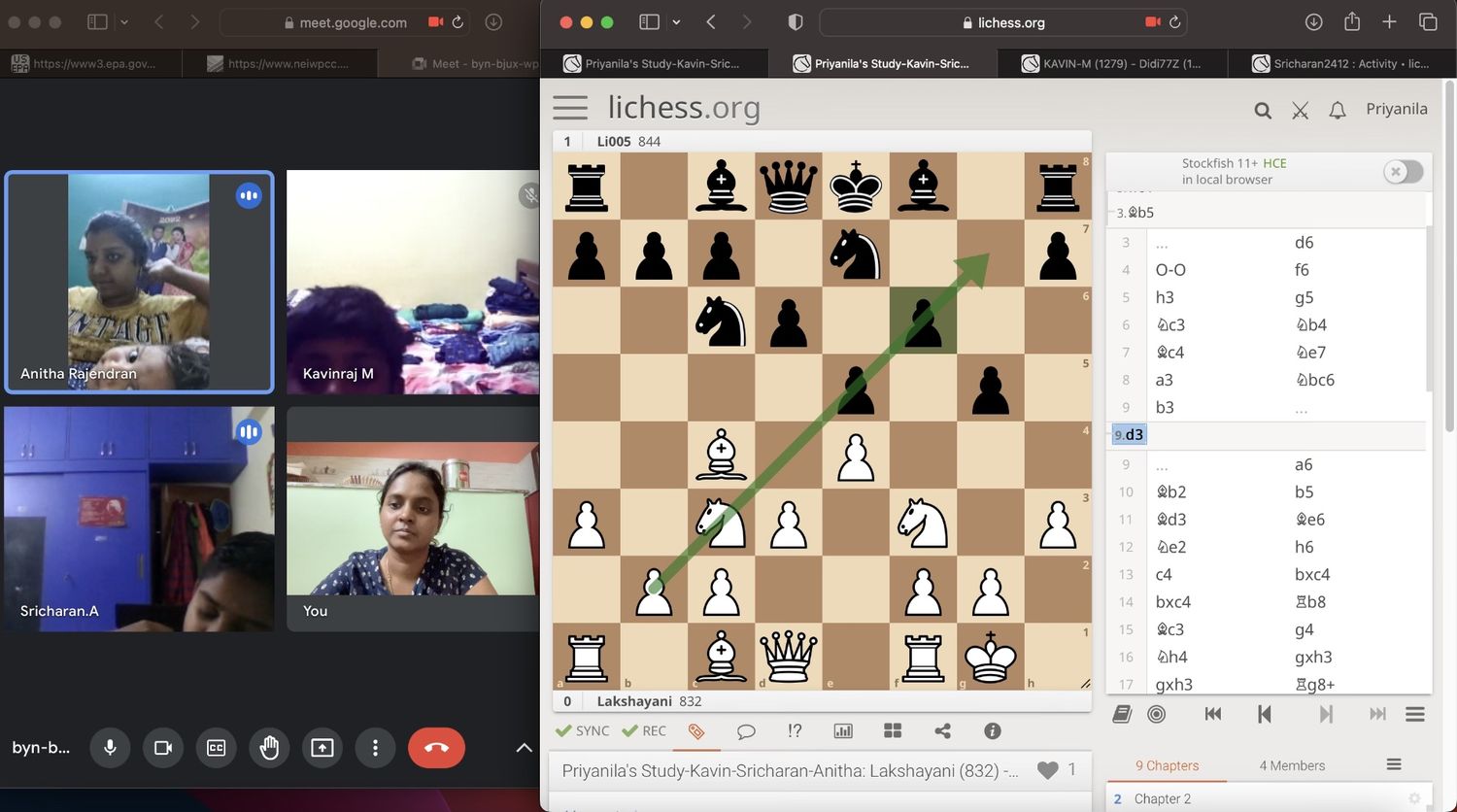
Task: Jump to first move control
Action: pyautogui.click(x=1213, y=714)
